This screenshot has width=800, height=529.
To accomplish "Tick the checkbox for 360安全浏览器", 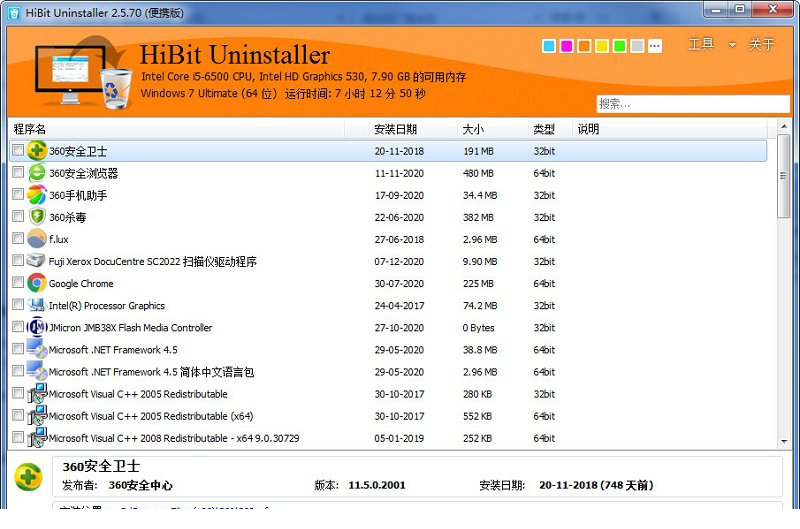I will 18,172.
